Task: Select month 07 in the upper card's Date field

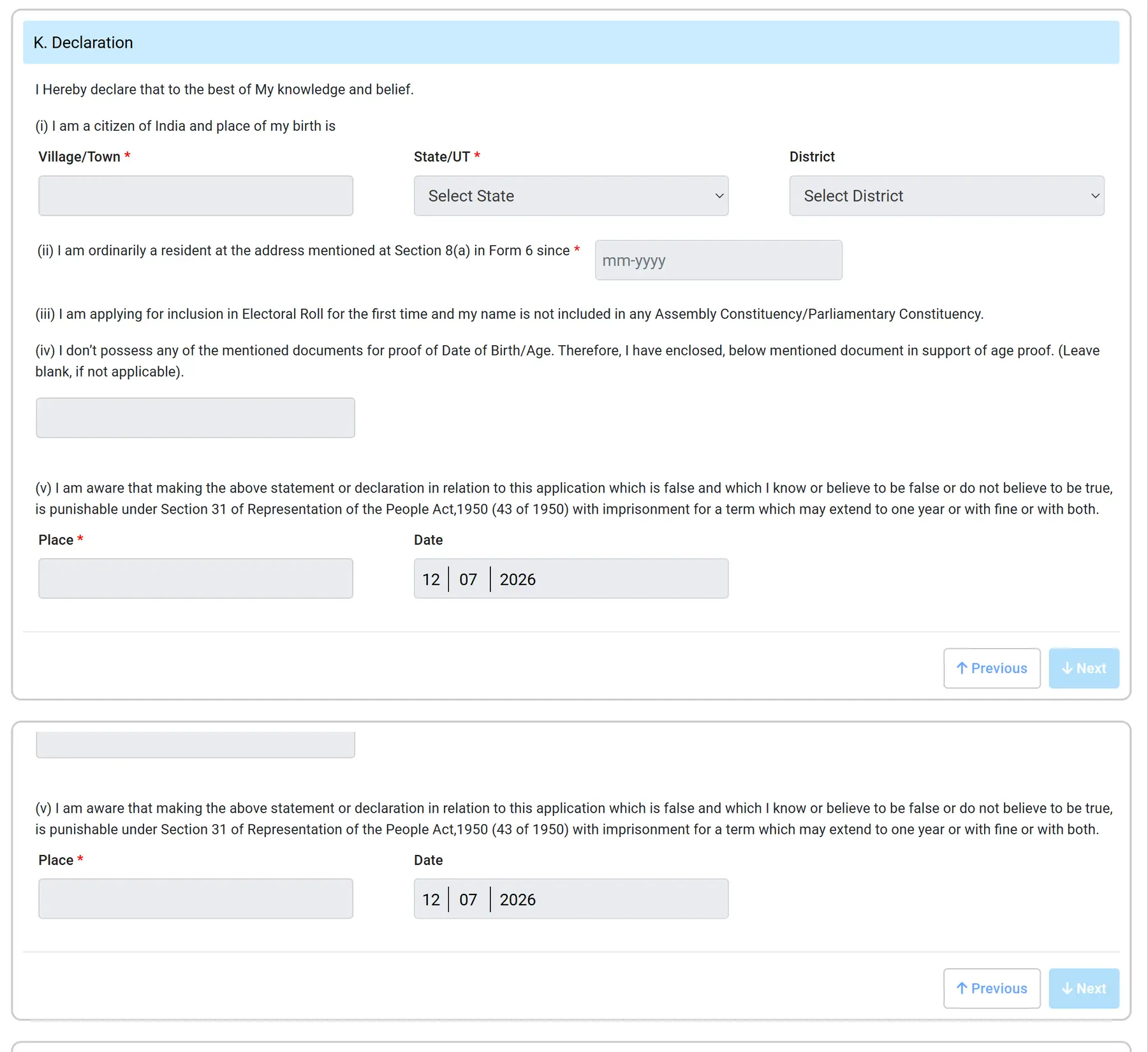Action: (x=468, y=579)
